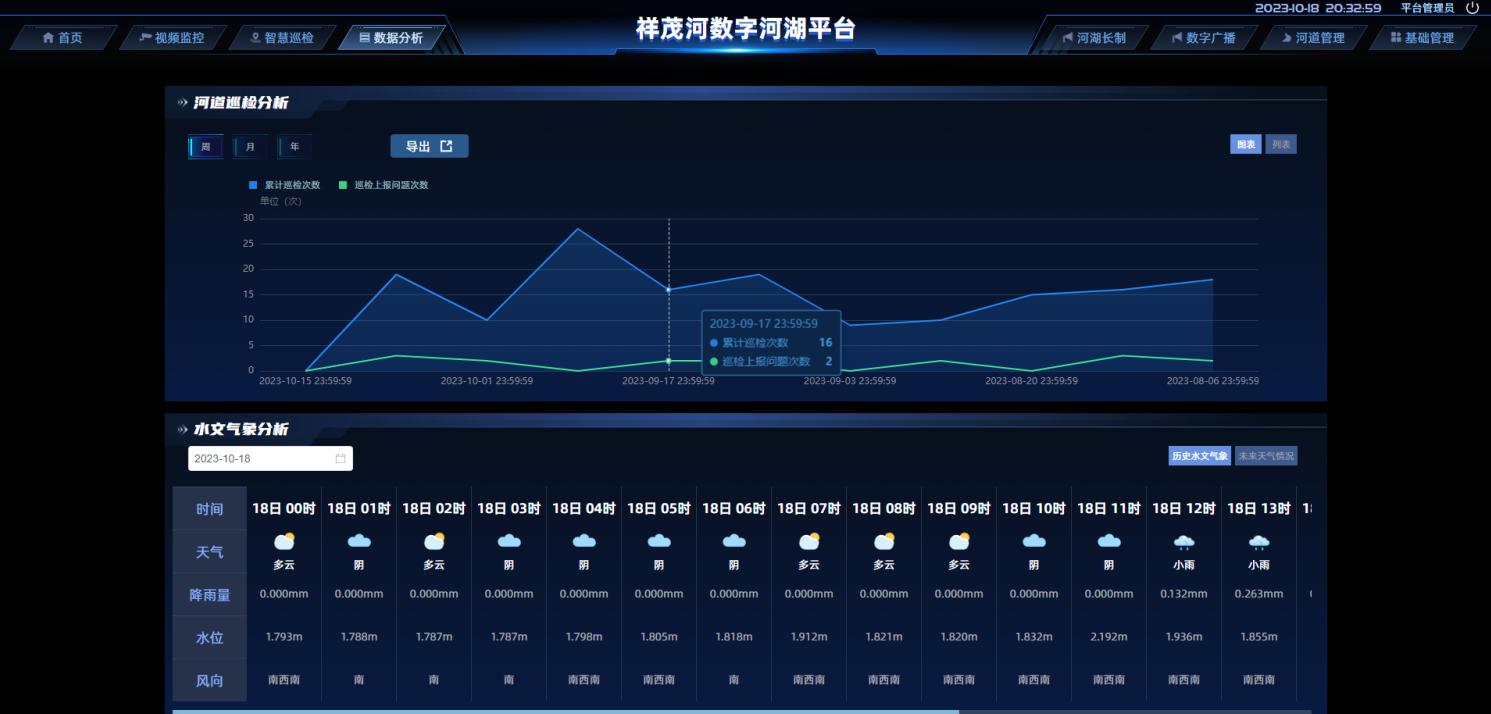Click the calendar icon in date field
Screen dimensions: 1491x714
point(340,458)
